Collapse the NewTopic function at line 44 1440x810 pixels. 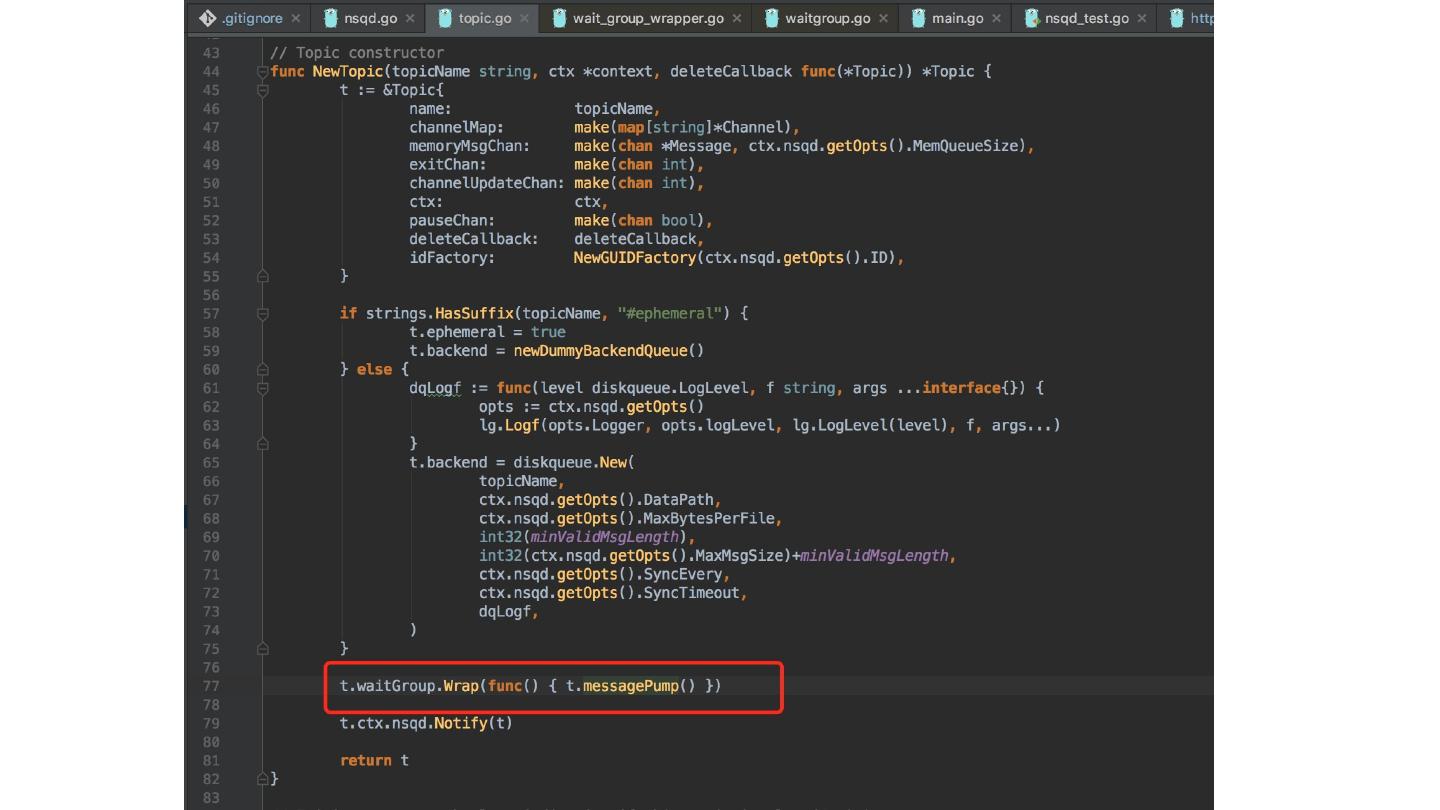point(262,71)
